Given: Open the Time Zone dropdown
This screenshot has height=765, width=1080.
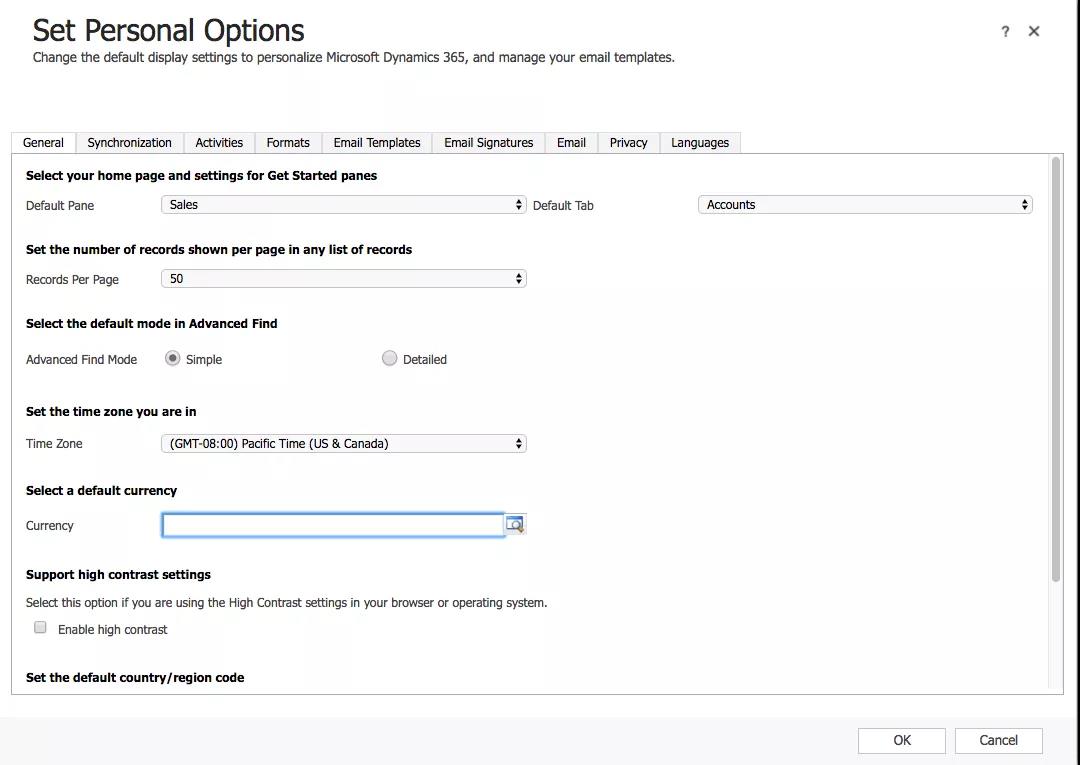Looking at the screenshot, I should click(343, 443).
